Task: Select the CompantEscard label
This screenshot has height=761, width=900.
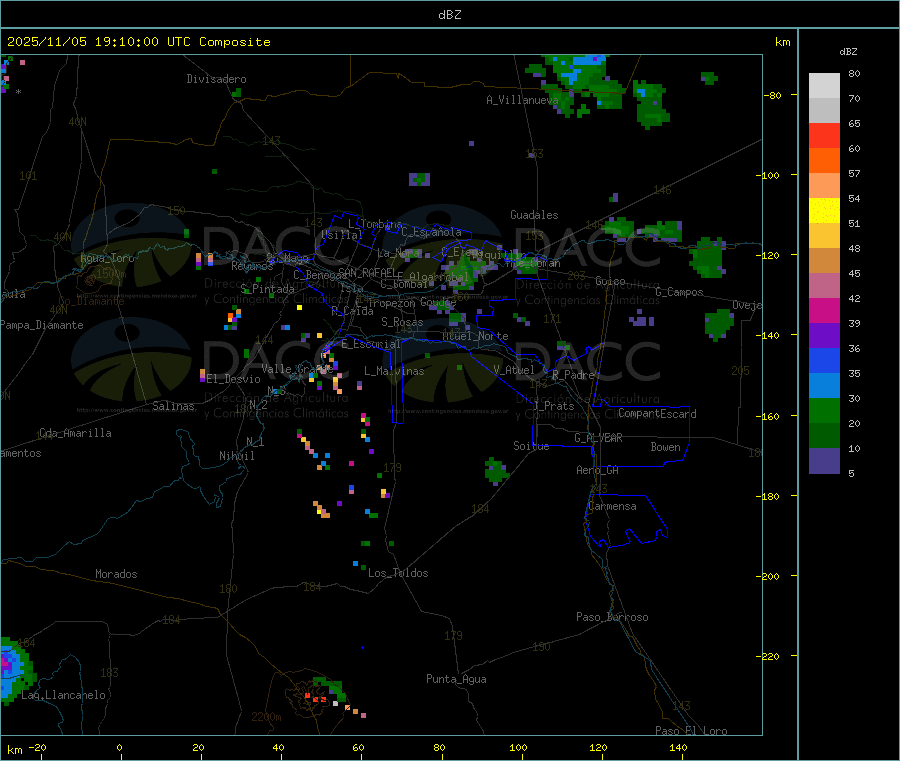Action: (x=657, y=414)
